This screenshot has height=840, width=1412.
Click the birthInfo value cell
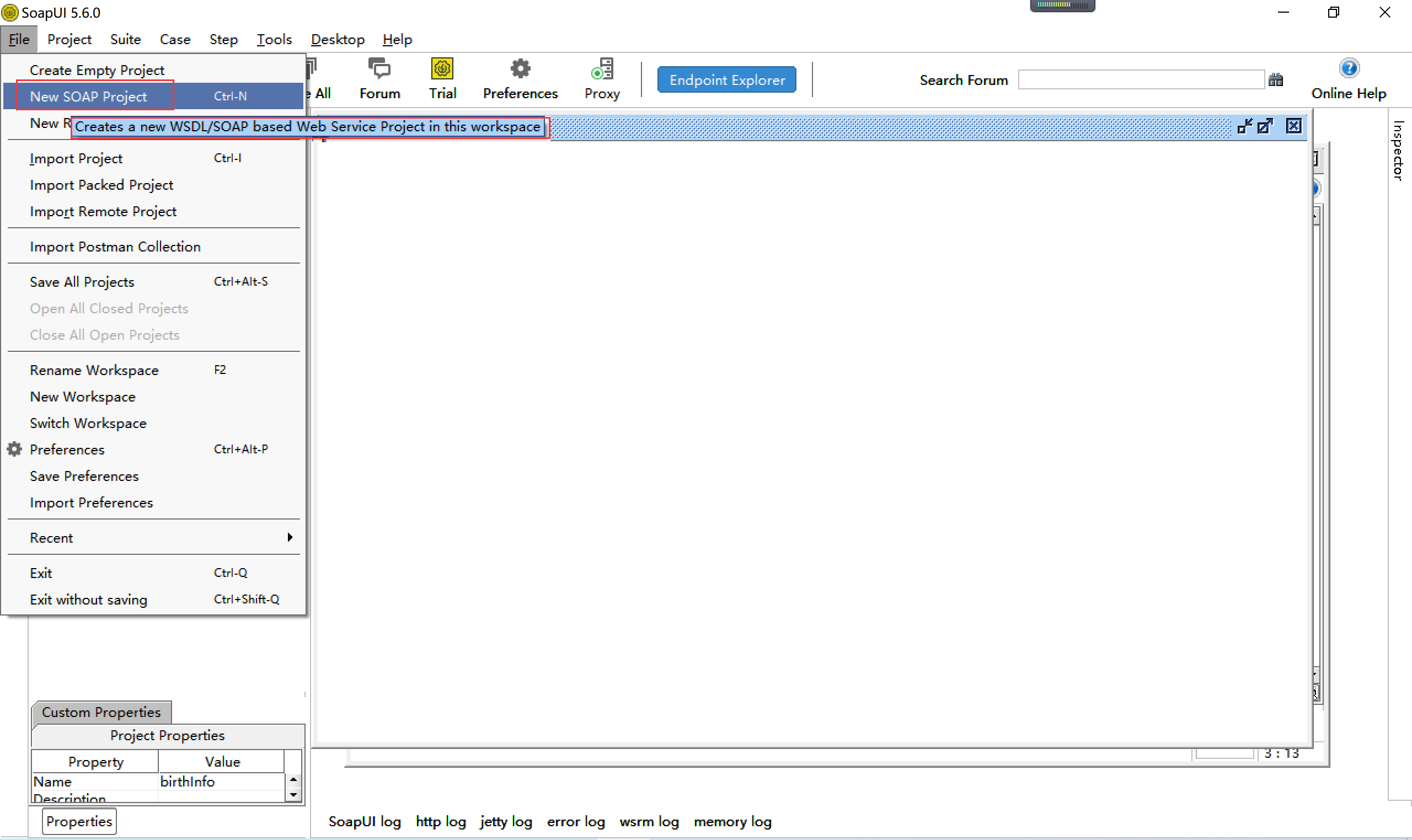pyautogui.click(x=222, y=782)
